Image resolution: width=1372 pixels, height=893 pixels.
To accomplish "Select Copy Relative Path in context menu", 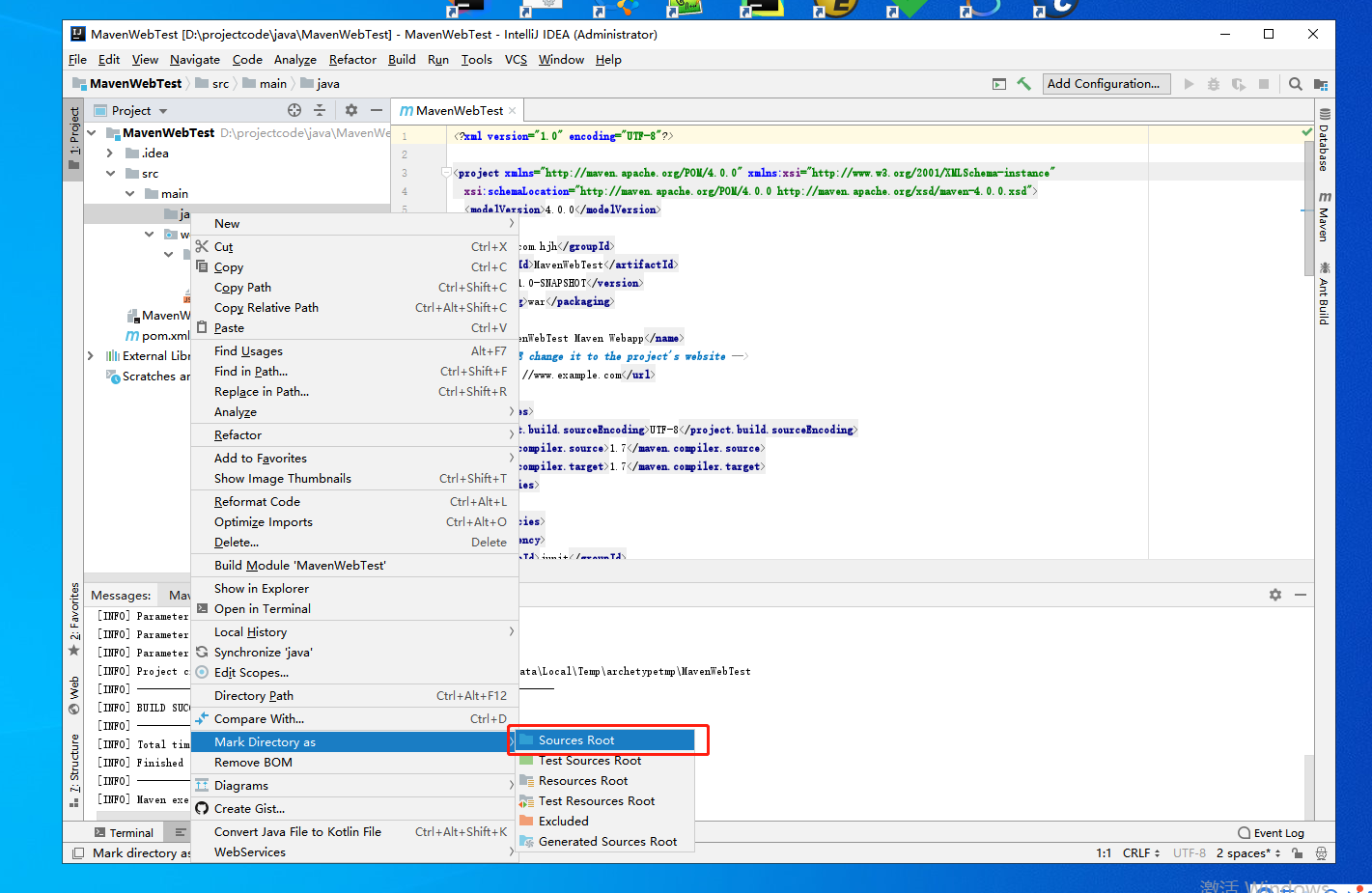I will click(354, 308).
